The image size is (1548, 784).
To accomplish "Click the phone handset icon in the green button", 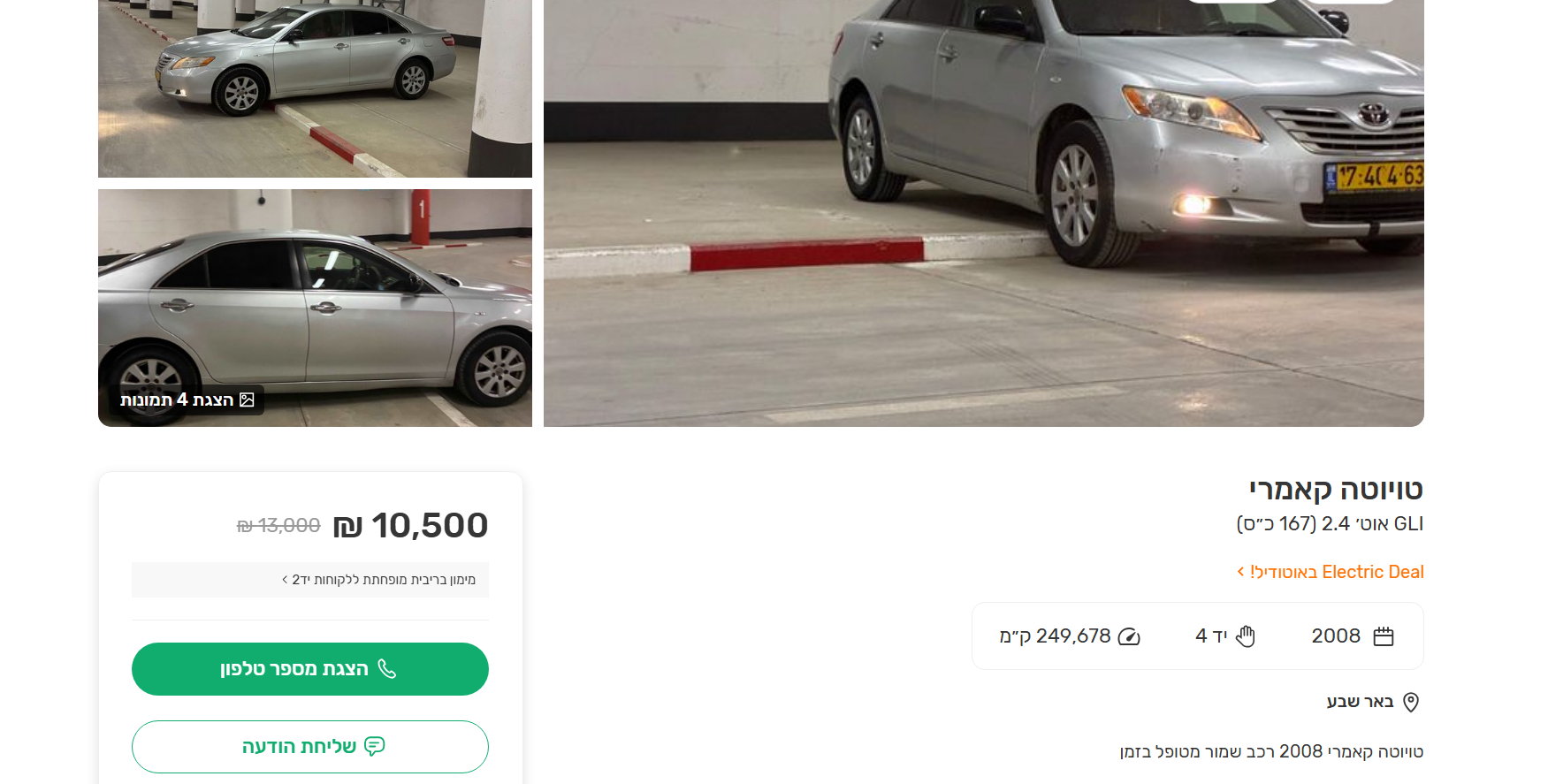I will point(387,668).
